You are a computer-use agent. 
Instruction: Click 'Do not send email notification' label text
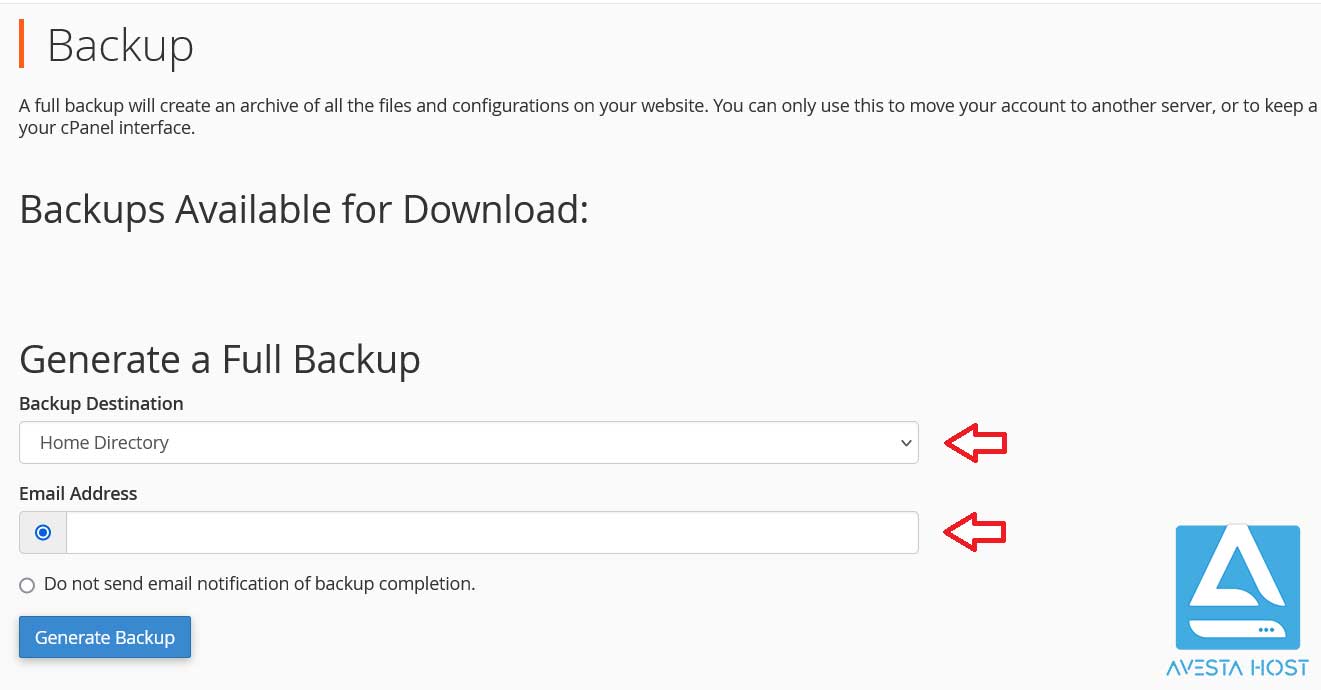pyautogui.click(x=260, y=584)
